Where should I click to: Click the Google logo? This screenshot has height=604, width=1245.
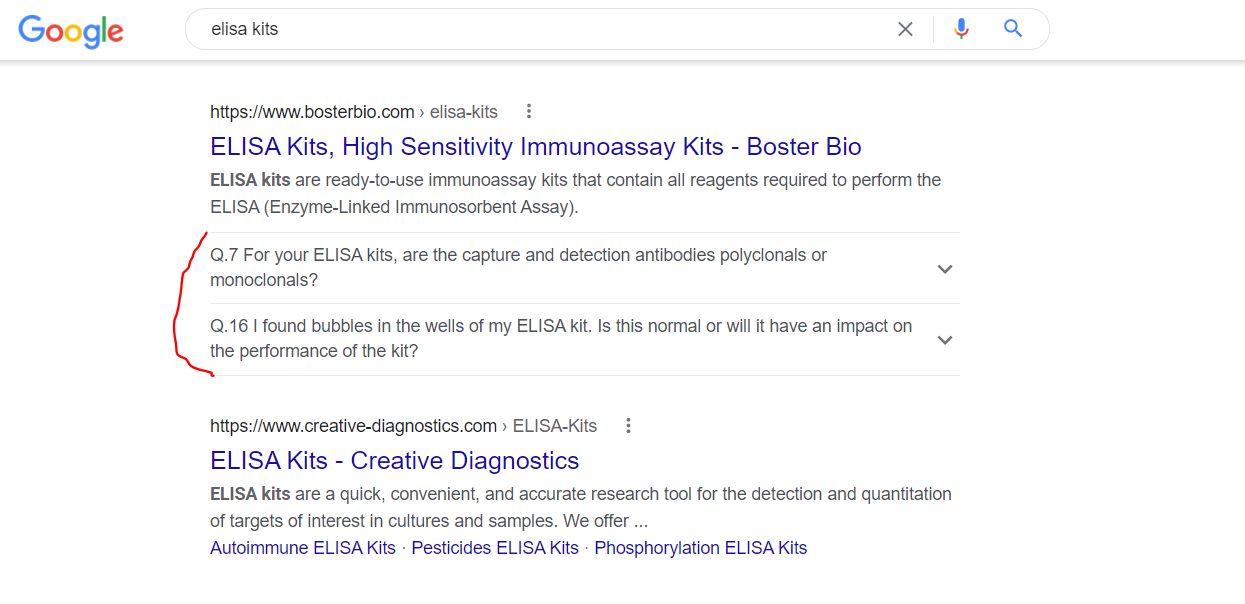pyautogui.click(x=71, y=30)
